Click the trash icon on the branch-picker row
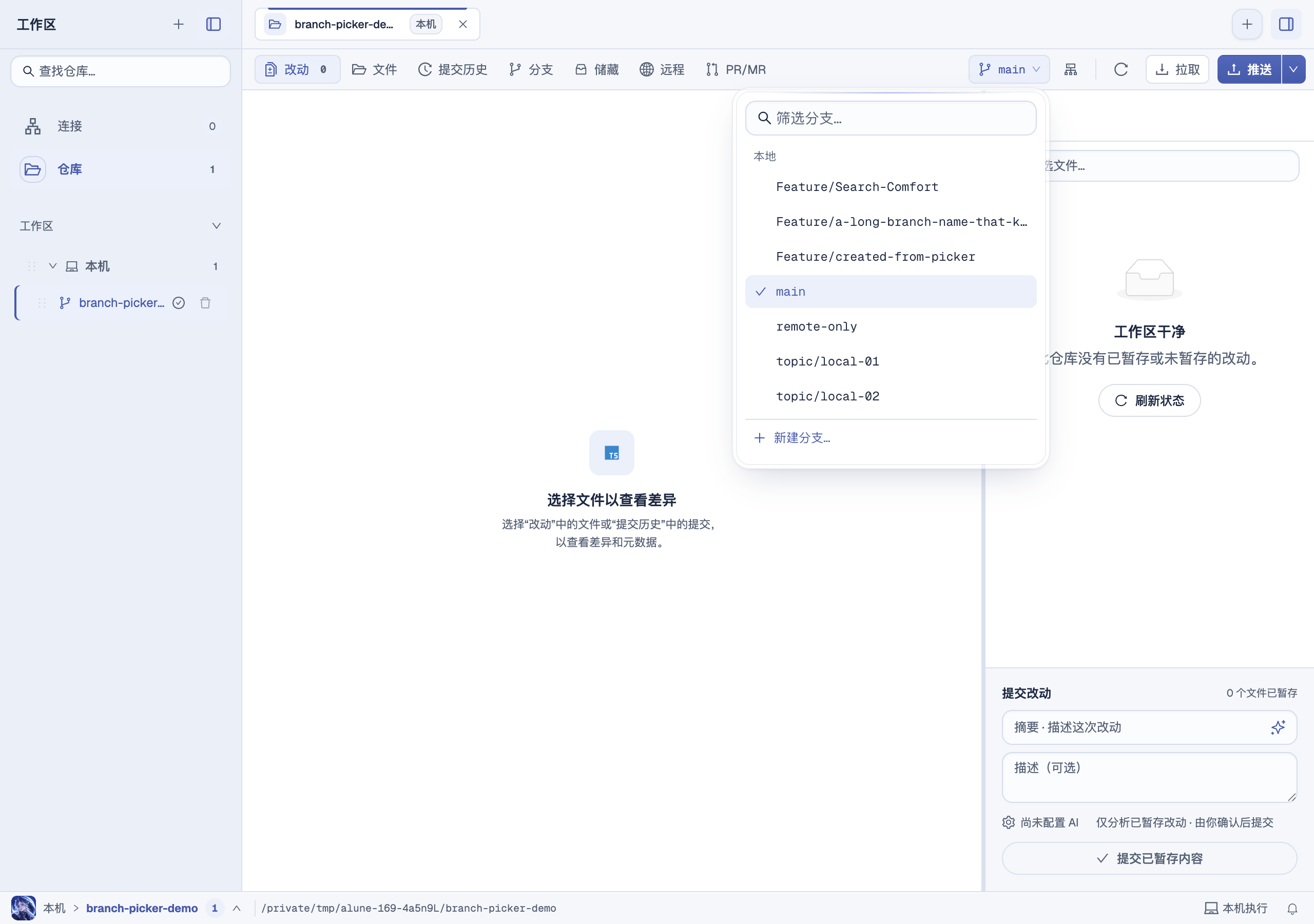Viewport: 1314px width, 924px height. (x=205, y=303)
